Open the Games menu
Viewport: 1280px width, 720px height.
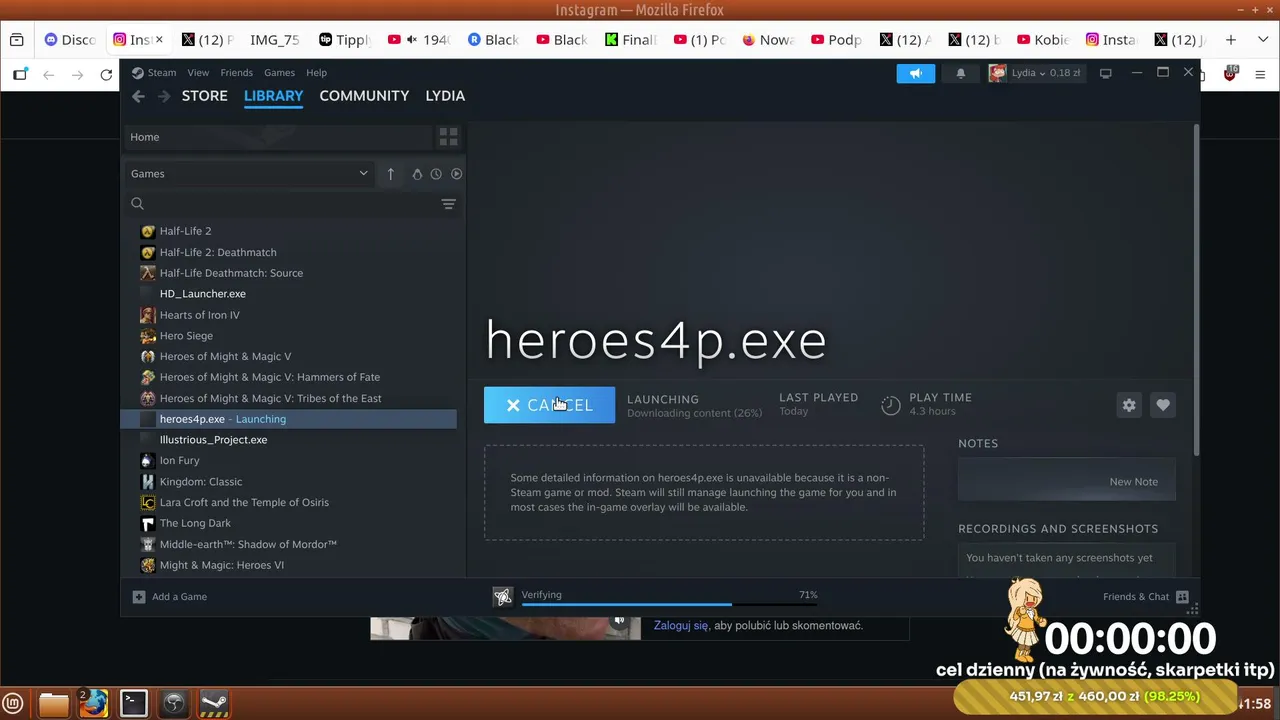279,73
